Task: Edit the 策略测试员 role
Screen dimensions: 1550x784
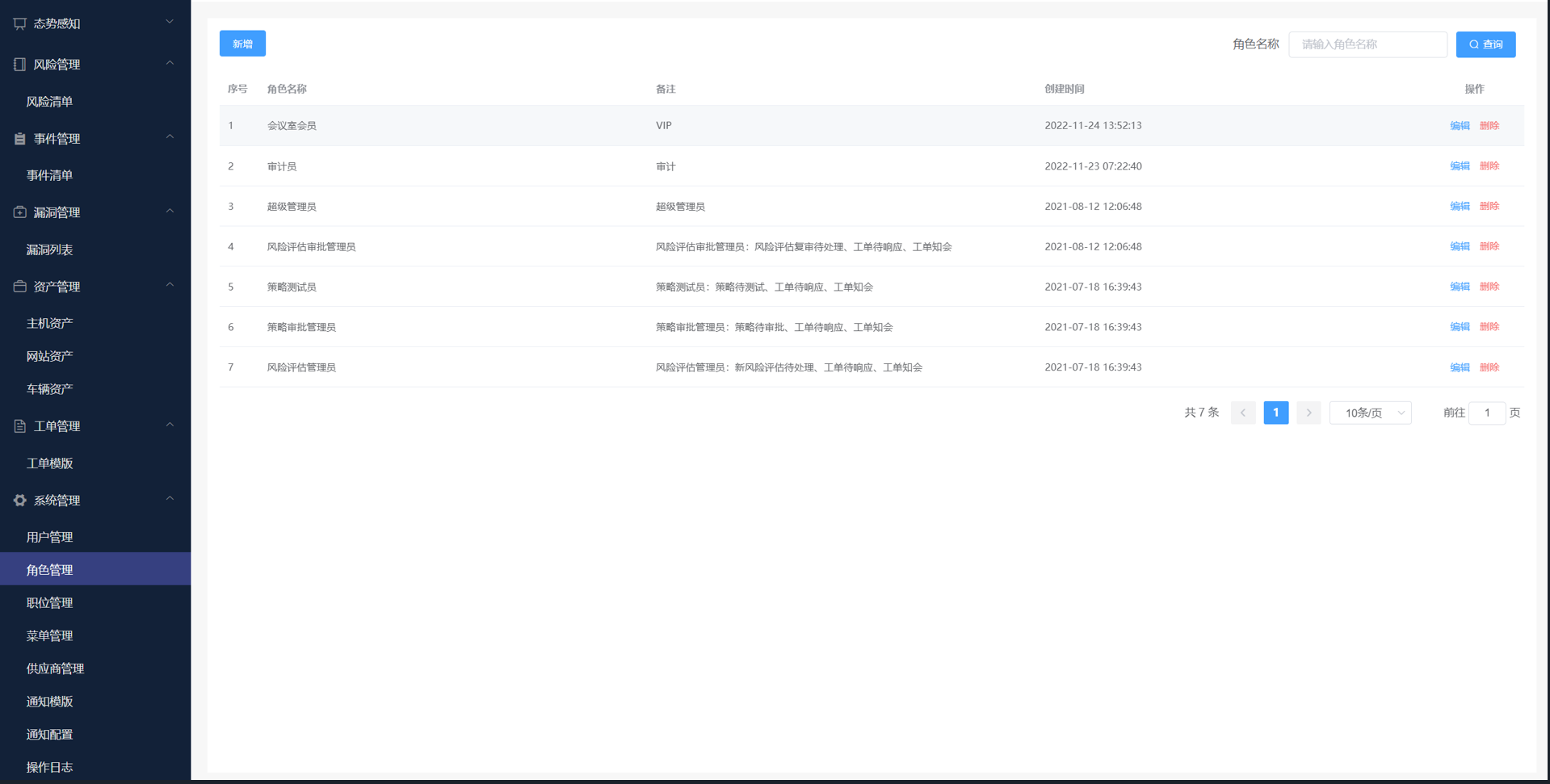Action: [x=1460, y=287]
